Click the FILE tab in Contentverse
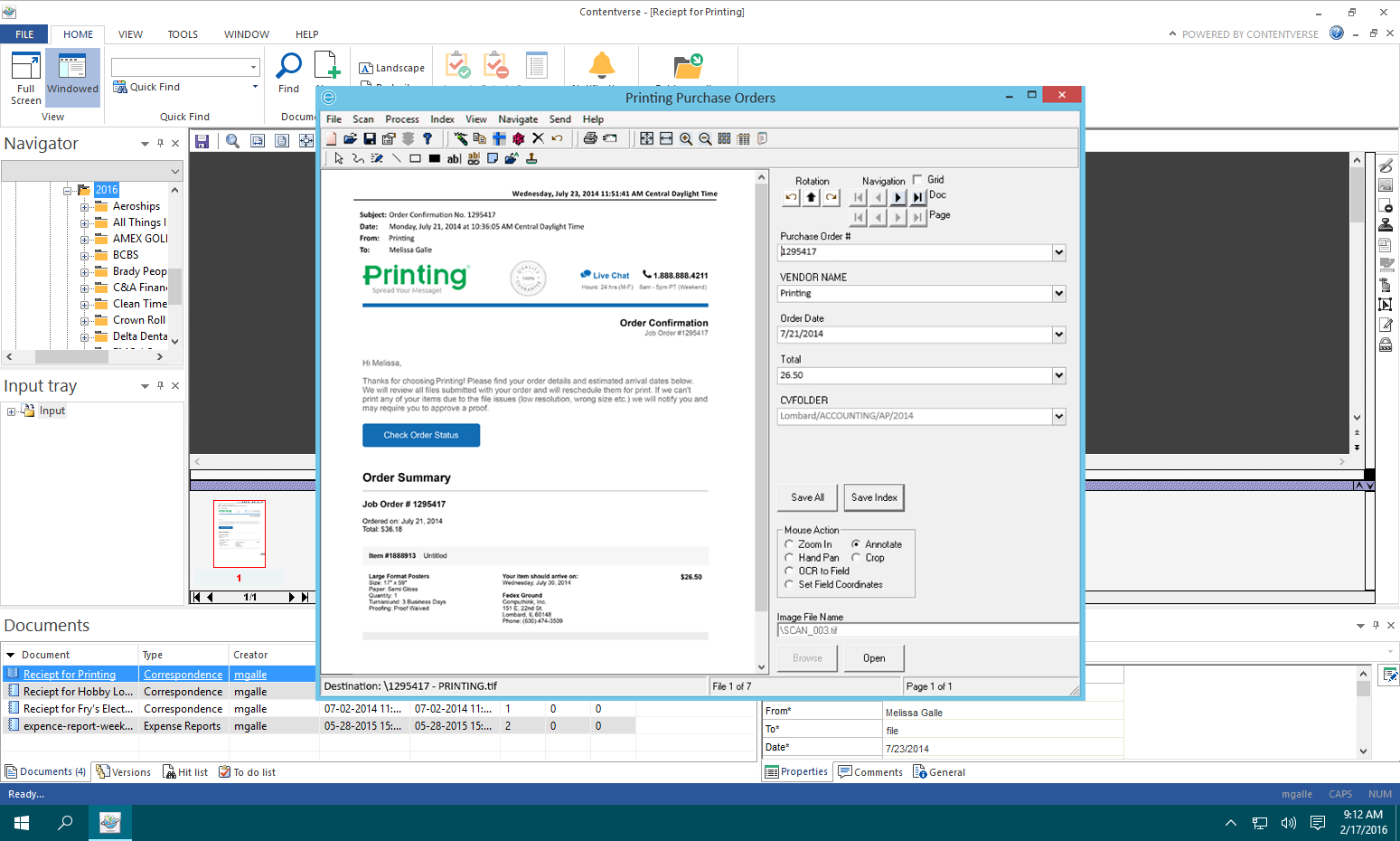This screenshot has height=841, width=1400. 24,34
